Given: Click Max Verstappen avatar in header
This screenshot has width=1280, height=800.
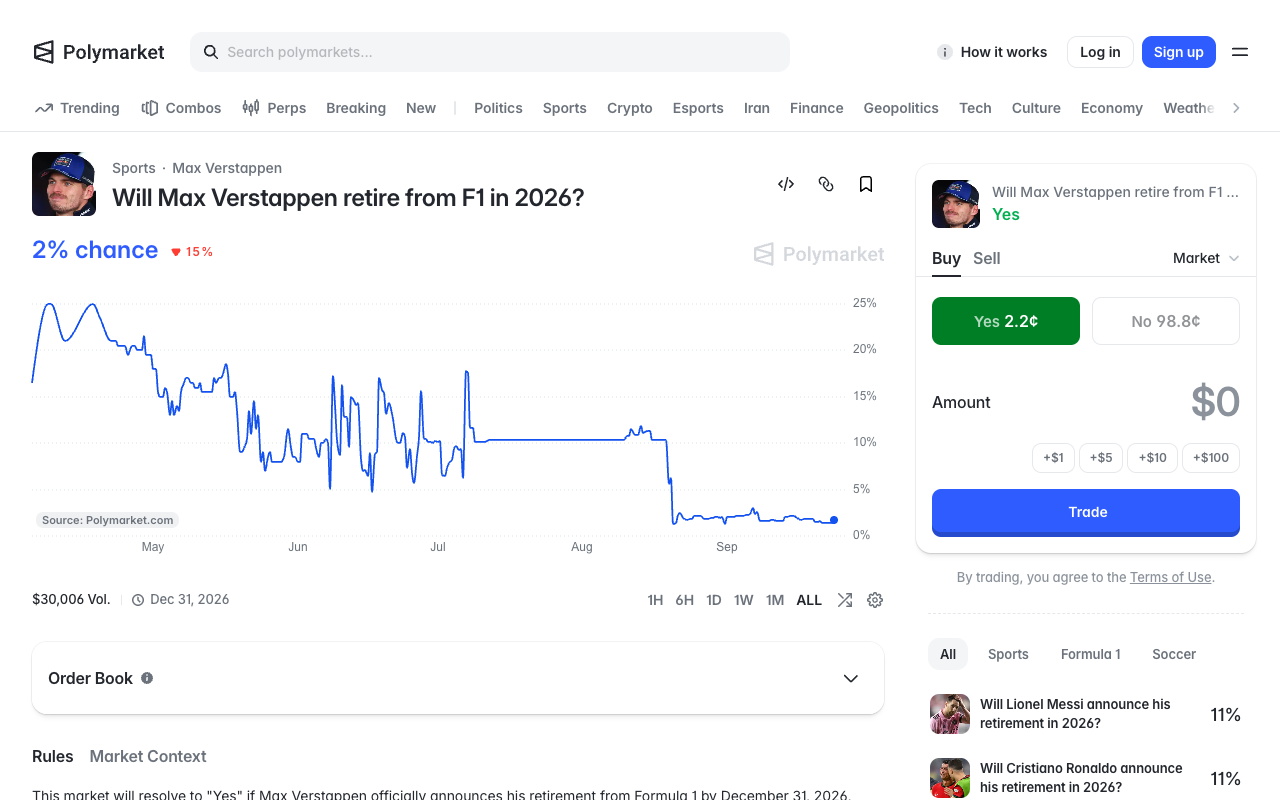Looking at the screenshot, I should [64, 184].
